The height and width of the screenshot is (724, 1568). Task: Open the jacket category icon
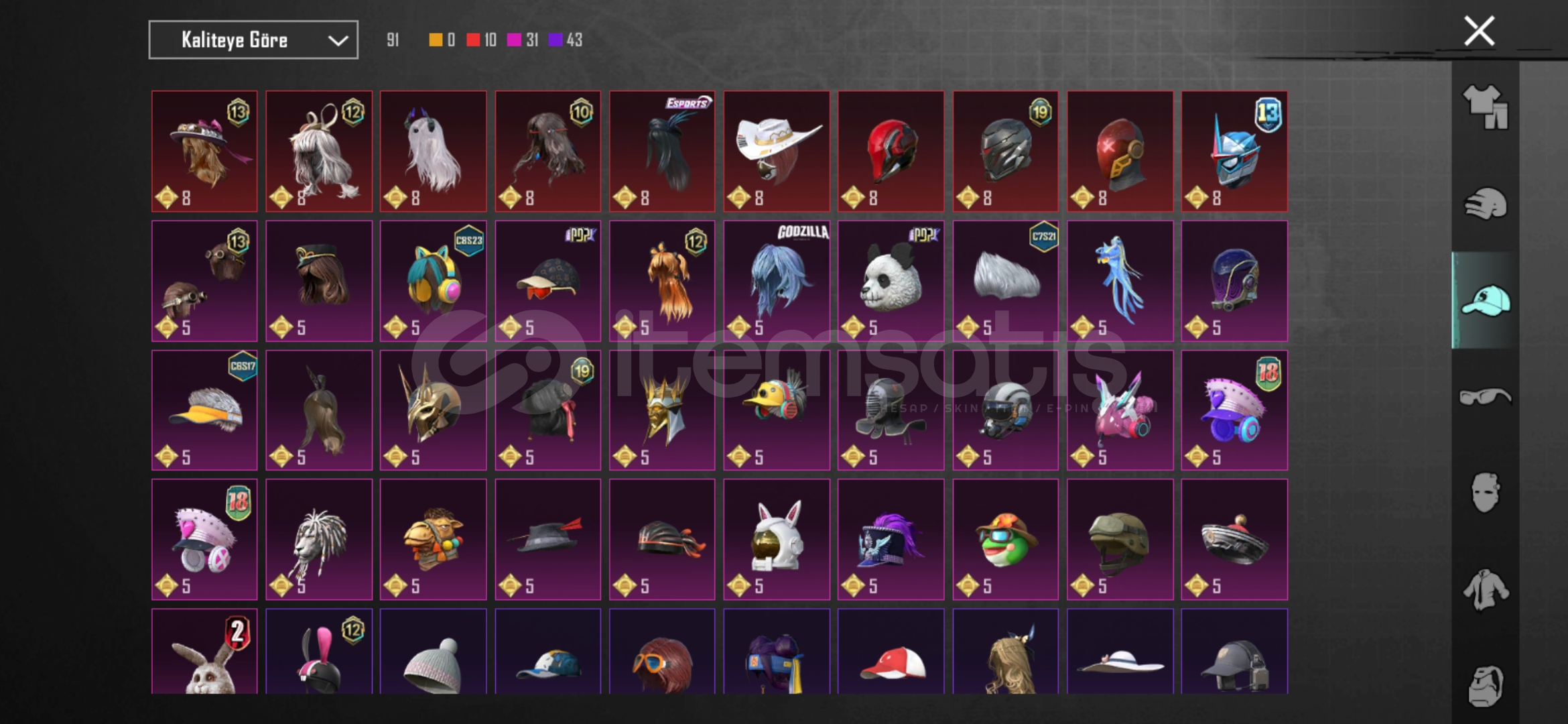1485,590
